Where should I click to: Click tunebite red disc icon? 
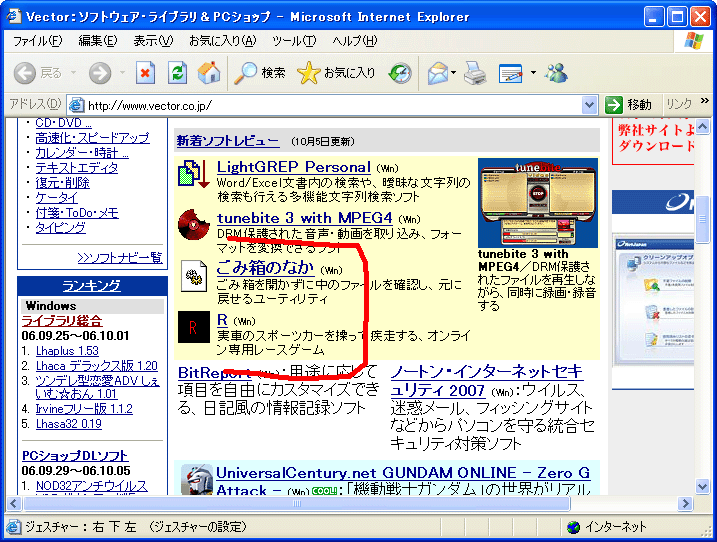193,225
